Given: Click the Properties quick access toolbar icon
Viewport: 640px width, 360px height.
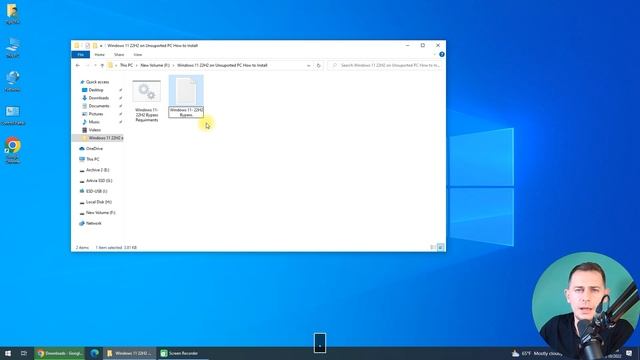Looking at the screenshot, I should point(87,46).
